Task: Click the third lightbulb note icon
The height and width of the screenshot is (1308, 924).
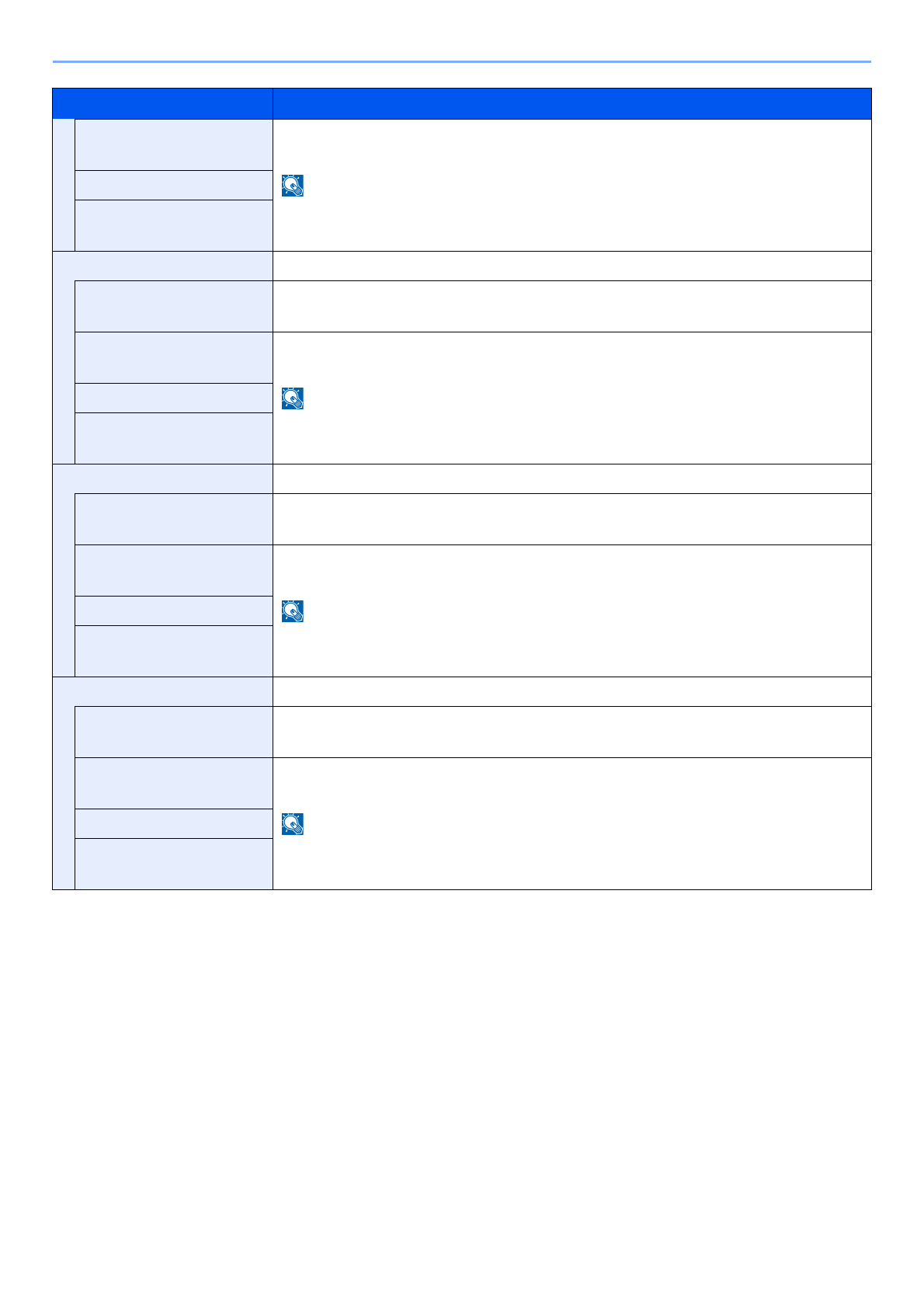Action: click(x=293, y=611)
